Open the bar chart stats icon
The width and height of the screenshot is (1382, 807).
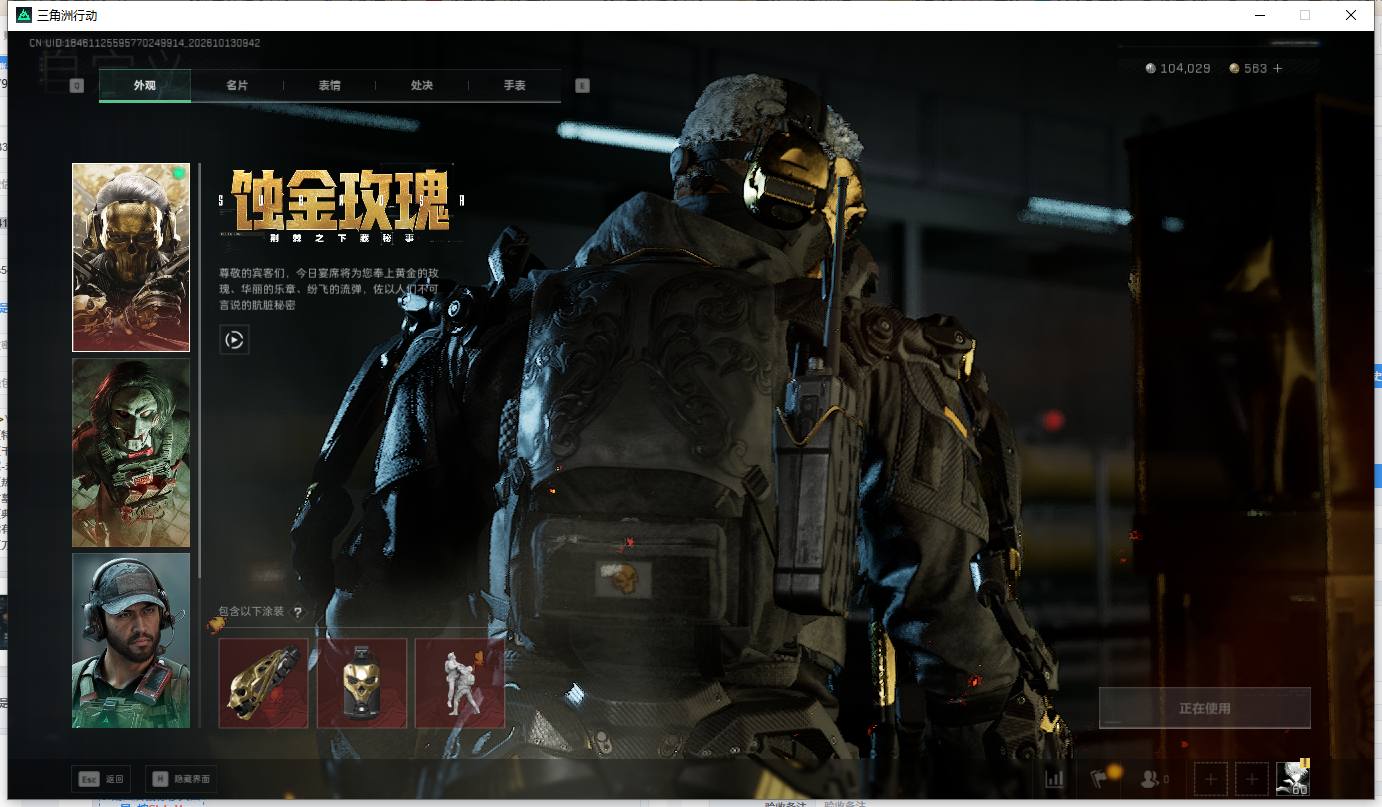pos(1054,779)
